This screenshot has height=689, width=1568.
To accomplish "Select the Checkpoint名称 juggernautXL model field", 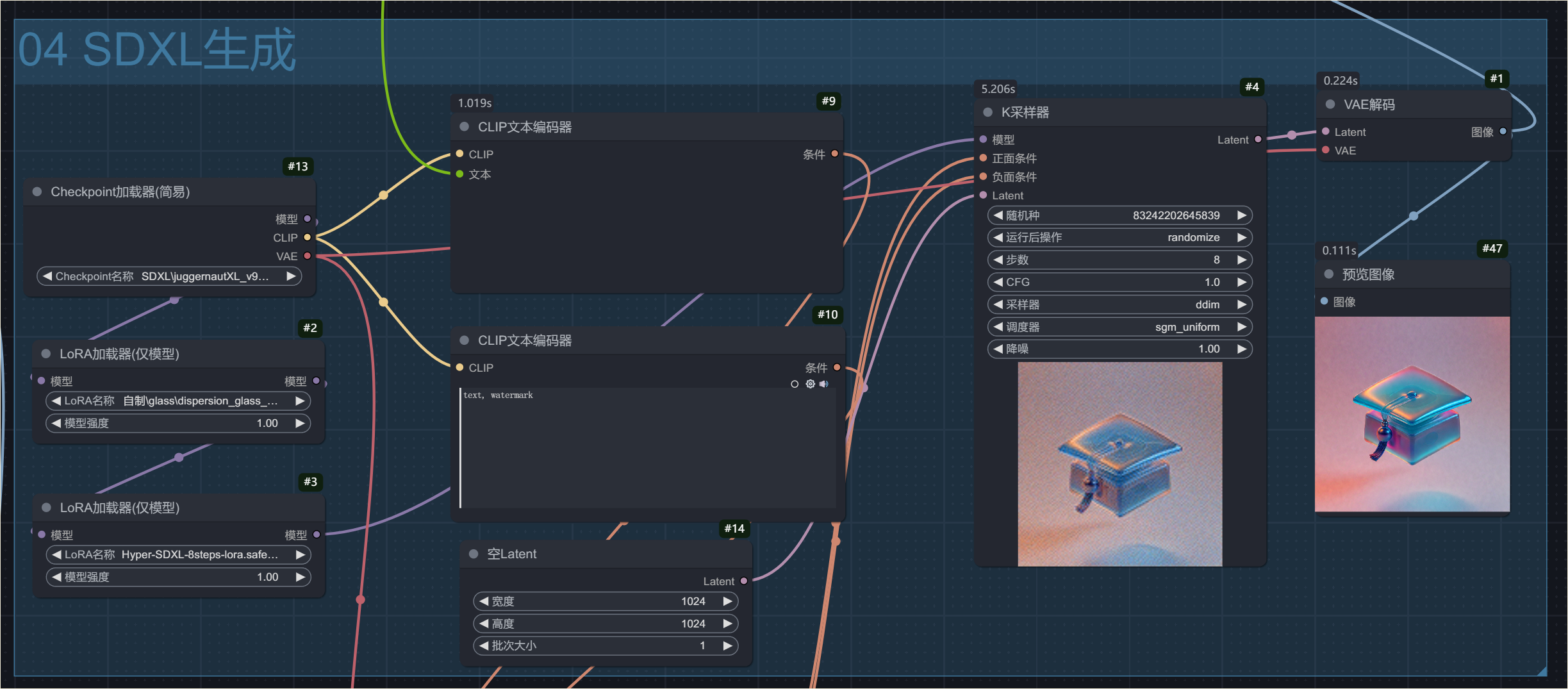I will pos(169,276).
